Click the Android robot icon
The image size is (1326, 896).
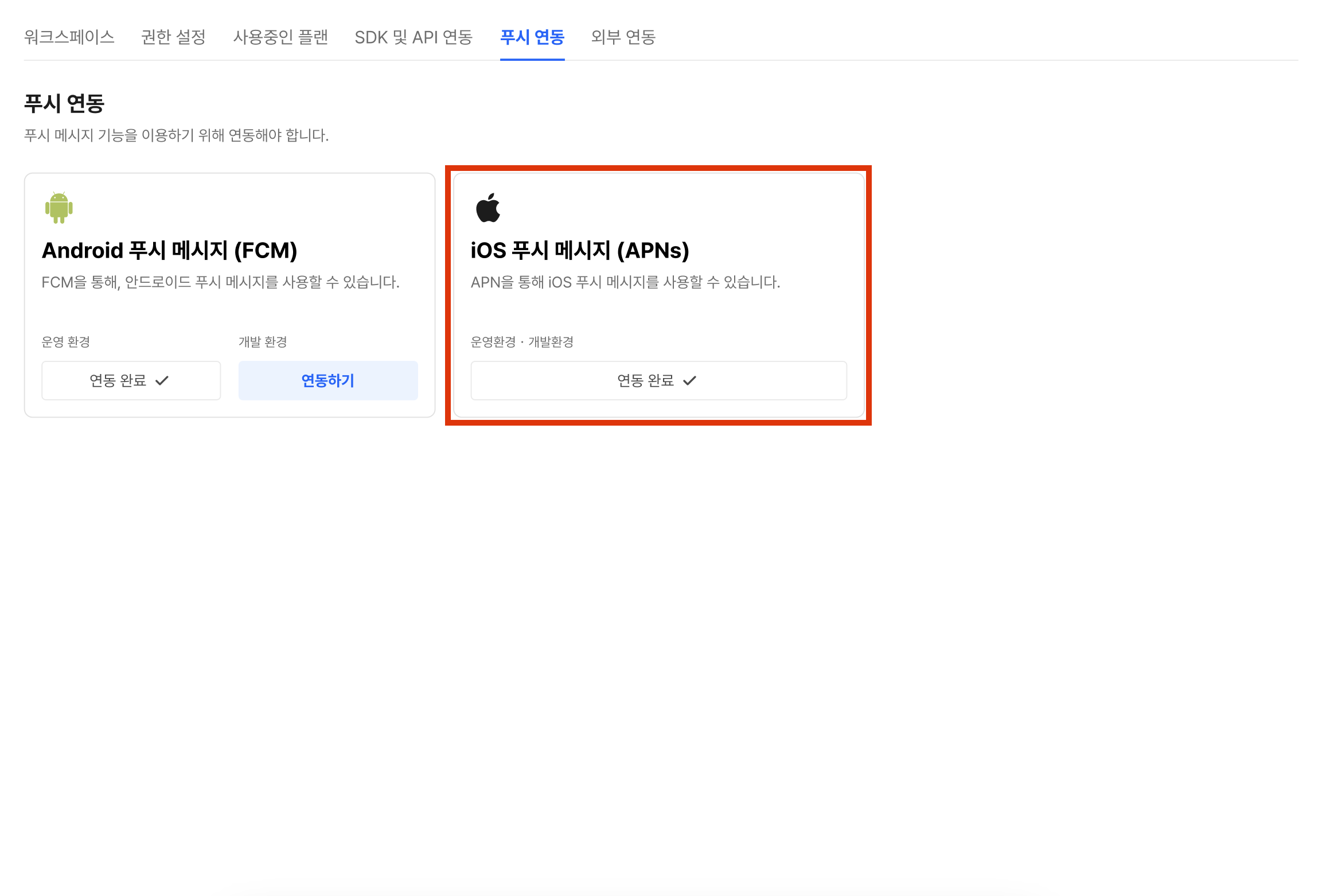(x=58, y=207)
